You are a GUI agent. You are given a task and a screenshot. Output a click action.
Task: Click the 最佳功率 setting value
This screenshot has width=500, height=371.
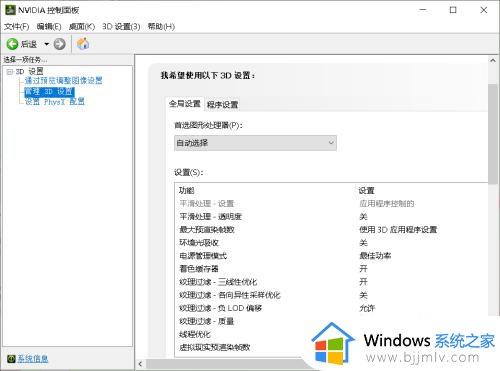pyautogui.click(x=375, y=256)
